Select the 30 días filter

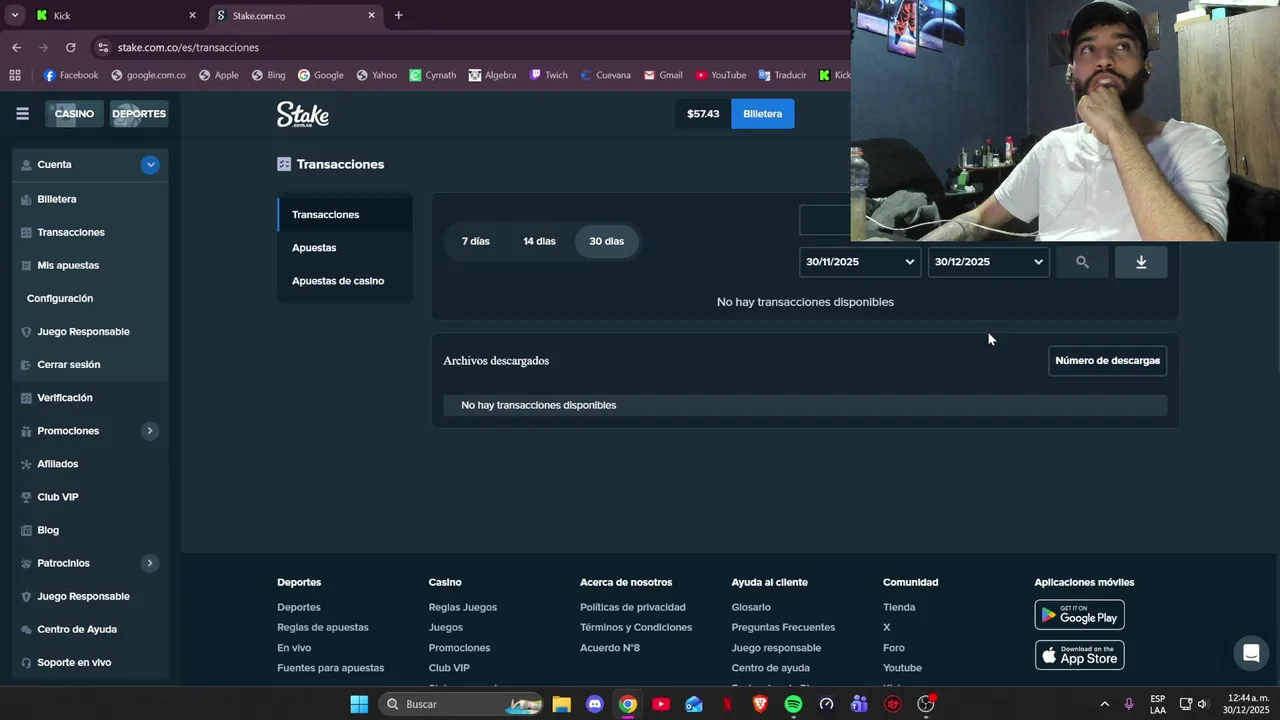click(606, 241)
